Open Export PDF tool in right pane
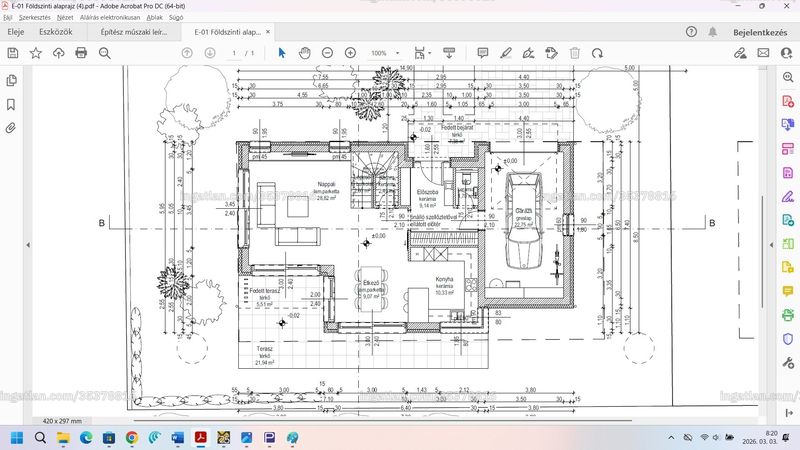The width and height of the screenshot is (800, 450). point(788,124)
